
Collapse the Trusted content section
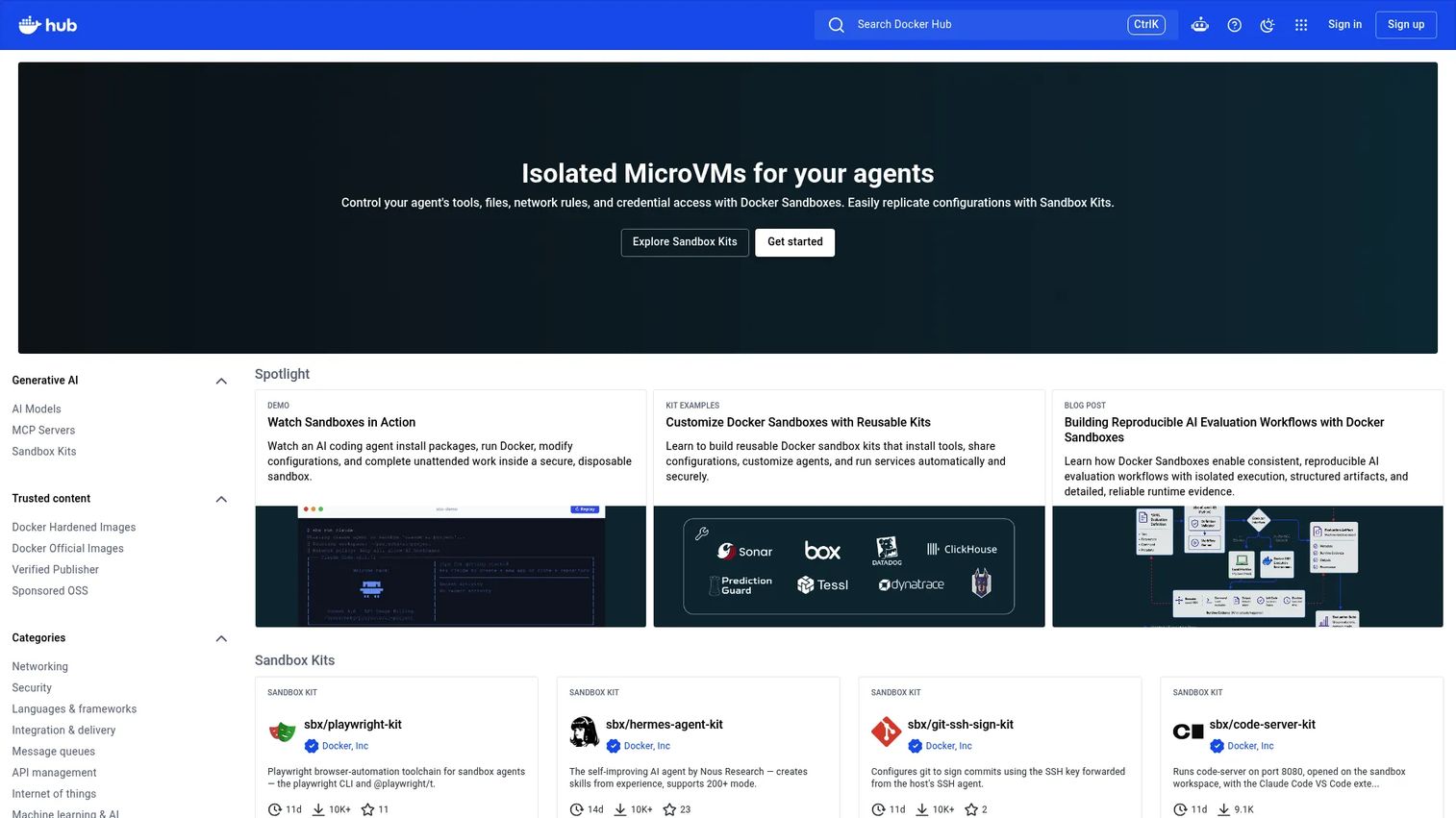pyautogui.click(x=221, y=500)
